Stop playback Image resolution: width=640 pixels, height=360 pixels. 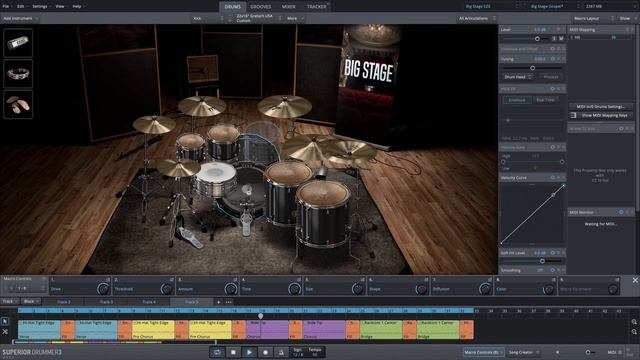click(233, 352)
